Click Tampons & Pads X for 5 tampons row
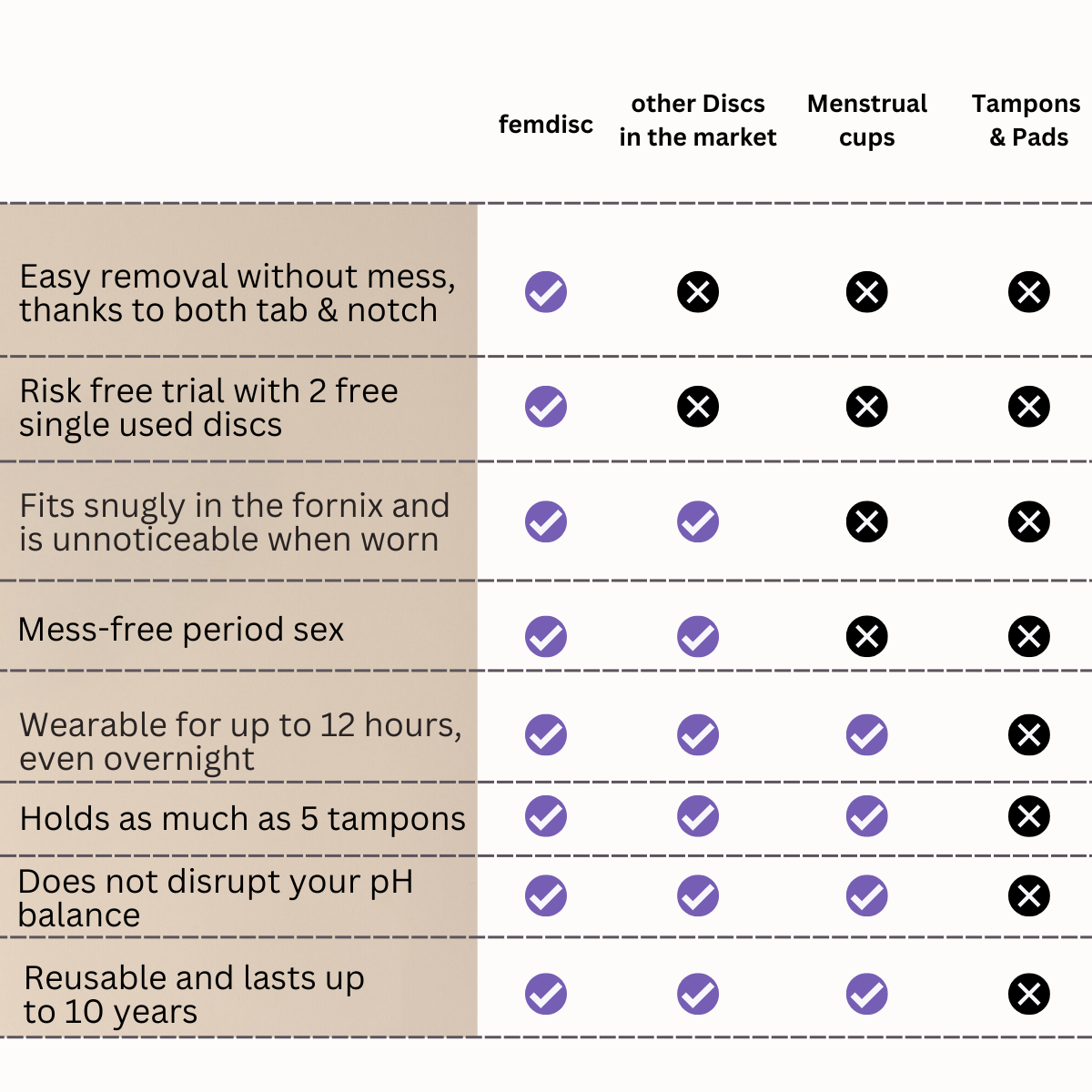Image resolution: width=1092 pixels, height=1092 pixels. pyautogui.click(x=1029, y=816)
